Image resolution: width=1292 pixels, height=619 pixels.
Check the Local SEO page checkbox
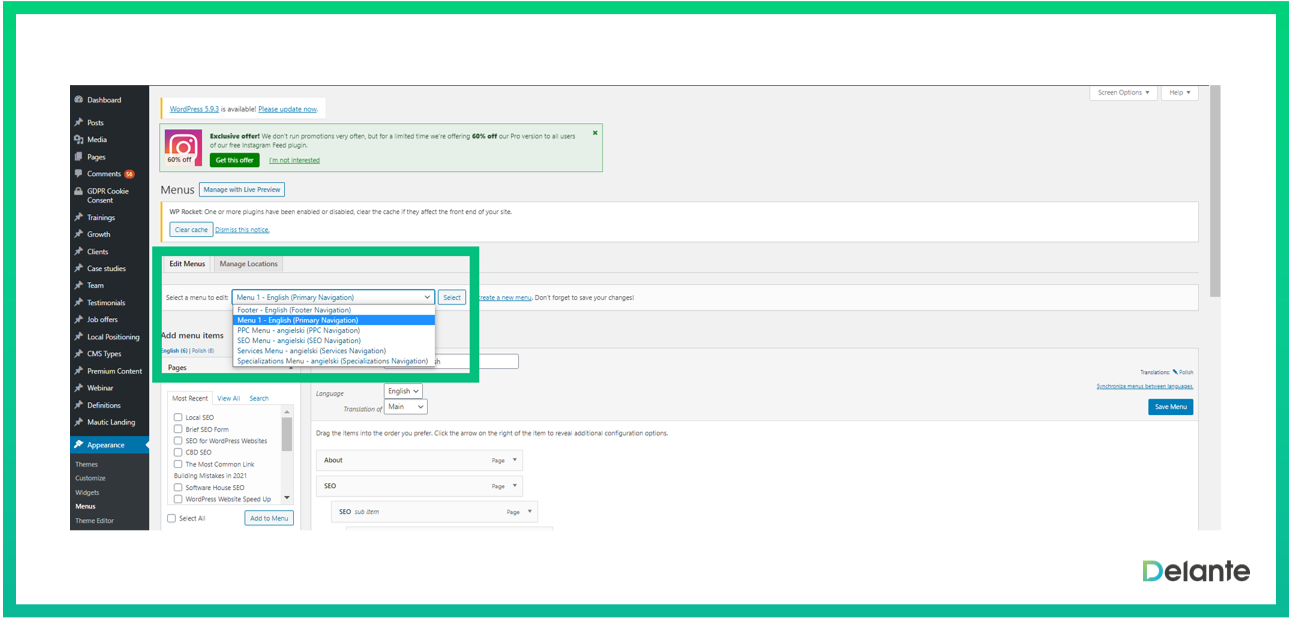(178, 417)
